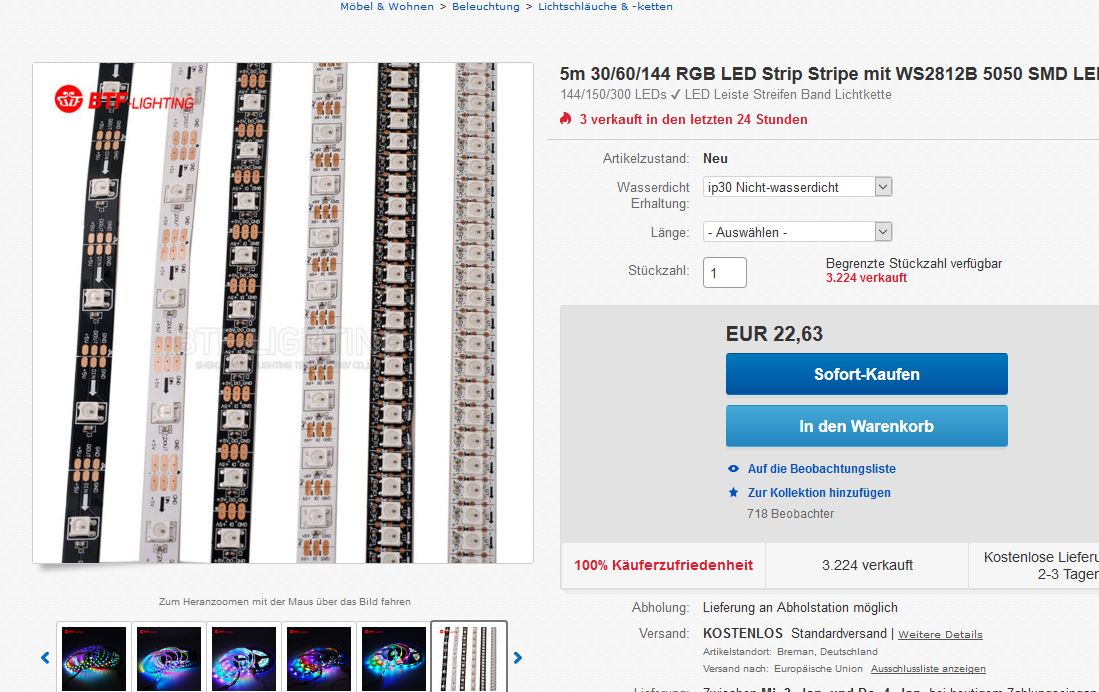1099x692 pixels.
Task: Select the first LED strip thumbnail
Action: tap(94, 659)
